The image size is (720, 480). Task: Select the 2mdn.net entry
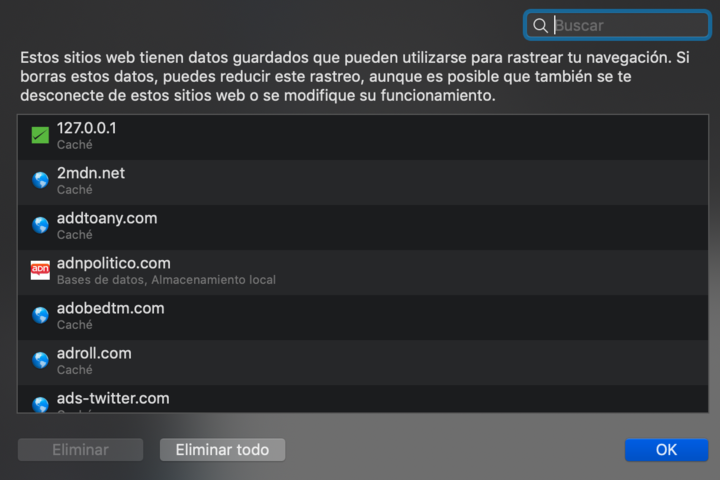point(363,182)
